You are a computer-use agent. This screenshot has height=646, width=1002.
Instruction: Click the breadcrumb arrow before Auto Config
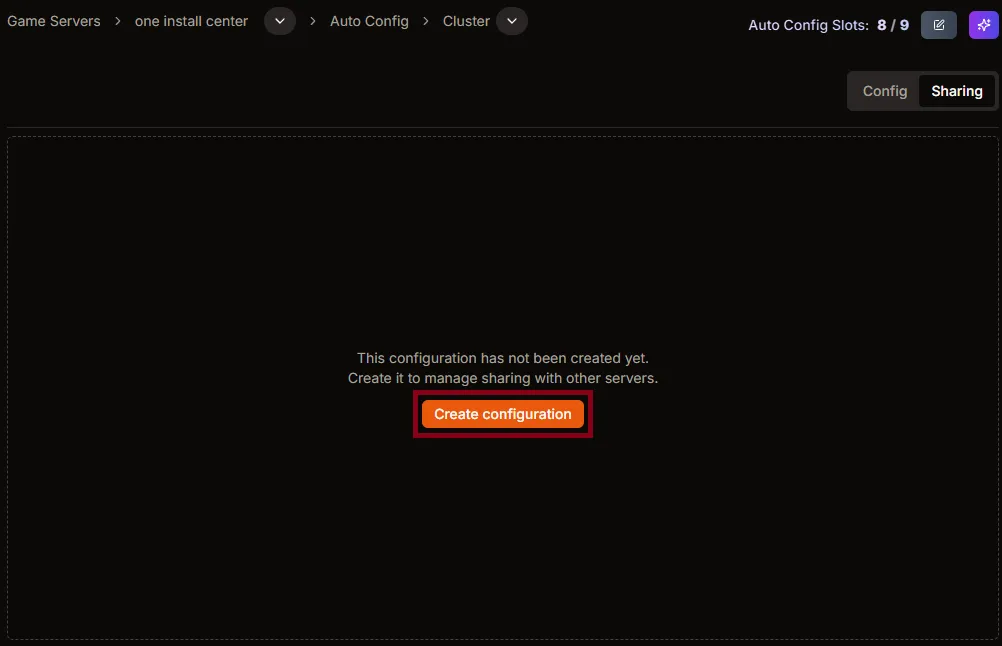click(313, 21)
